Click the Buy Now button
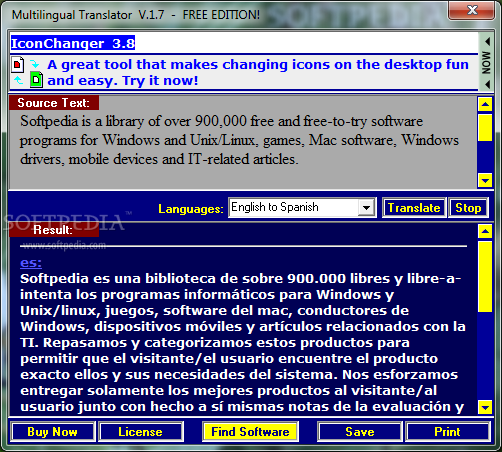 pyautogui.click(x=53, y=432)
